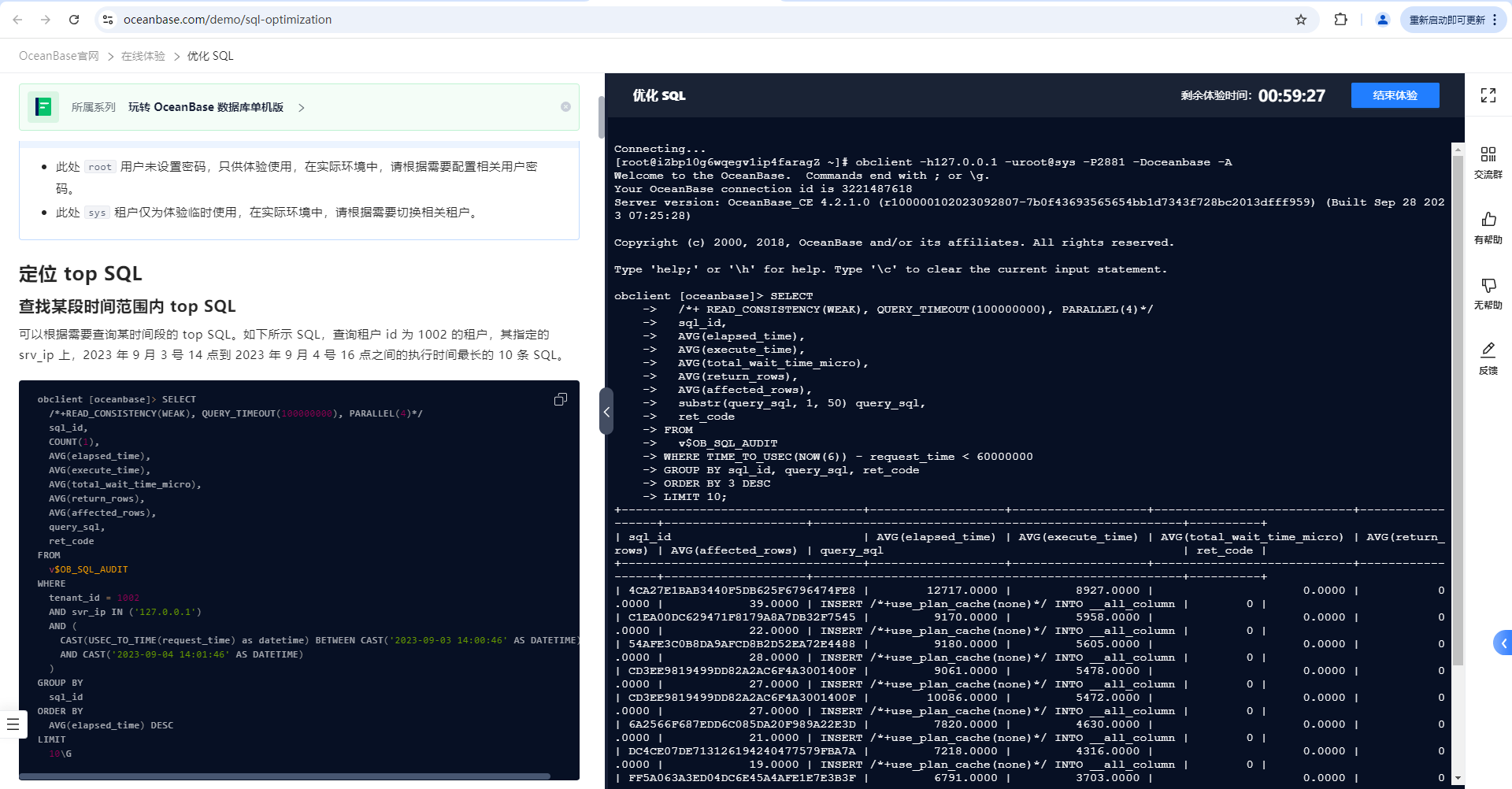The width and height of the screenshot is (1512, 789).
Task: Click the AVG(elapsed_time) column header in the terminal
Action: click(936, 537)
